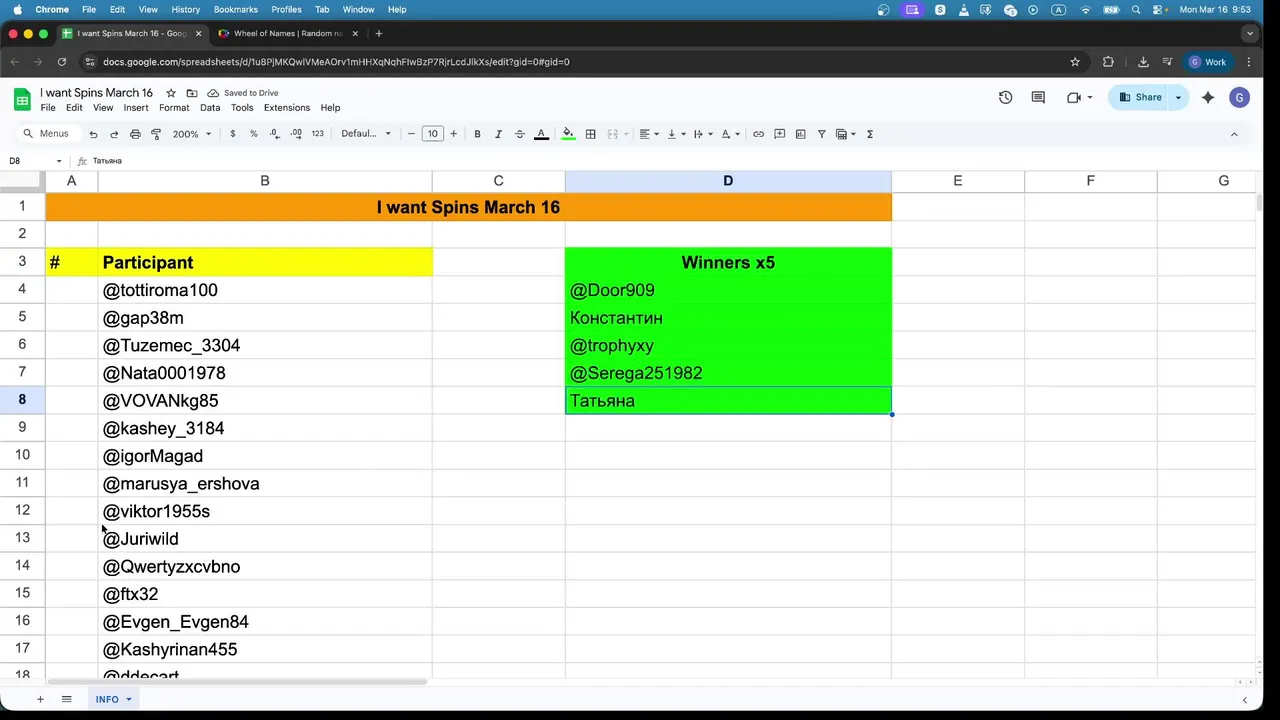
Task: Open the More formats 123 menu
Action: coord(317,134)
